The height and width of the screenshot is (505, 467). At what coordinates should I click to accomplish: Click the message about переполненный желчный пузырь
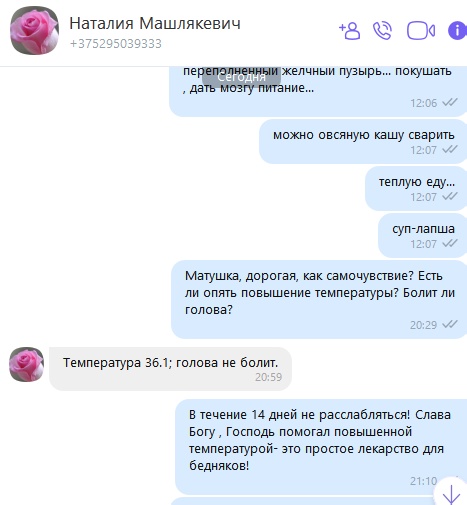318,91
